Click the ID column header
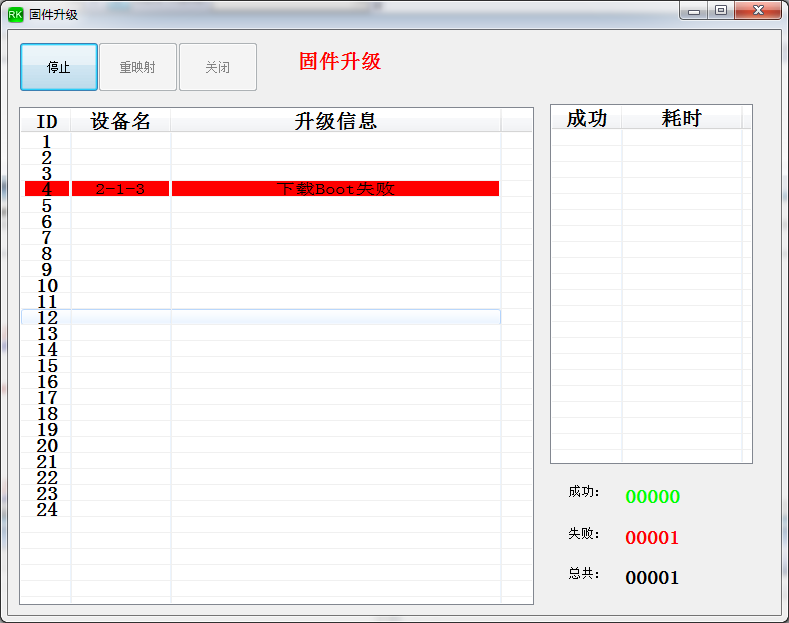Screen dimensions: 789x623 tap(46, 121)
